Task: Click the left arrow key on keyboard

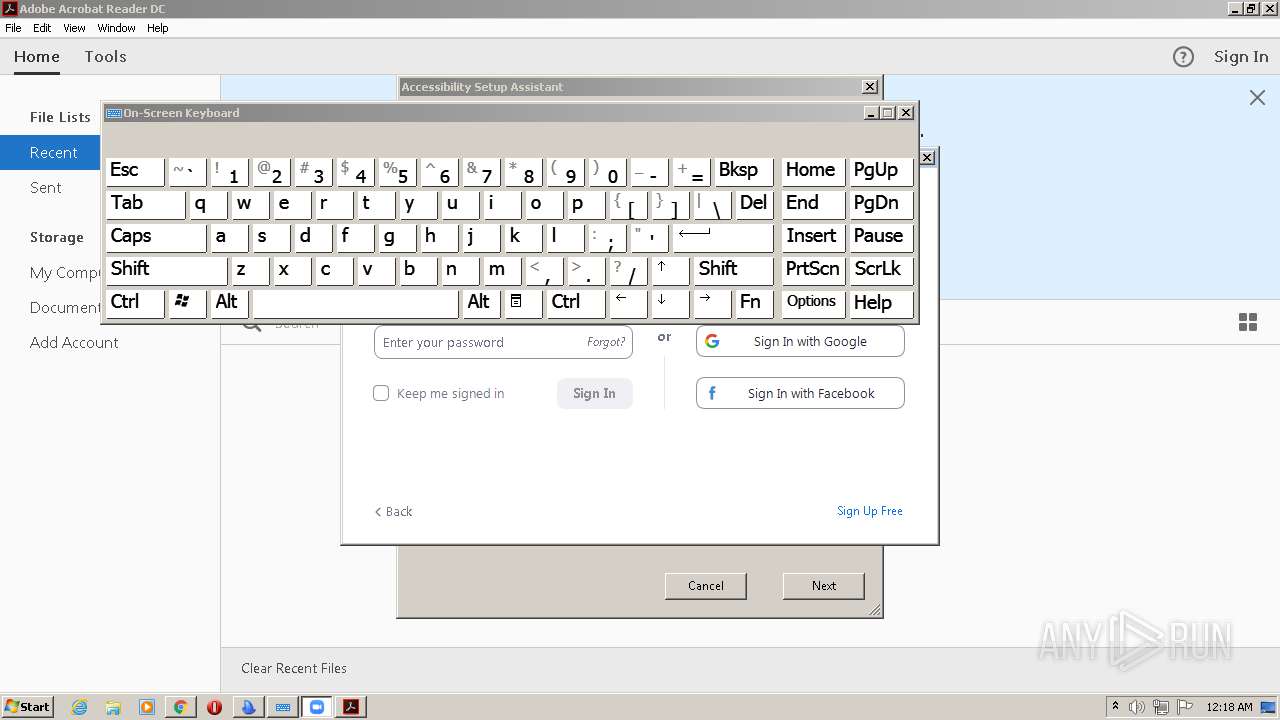Action: coord(628,302)
